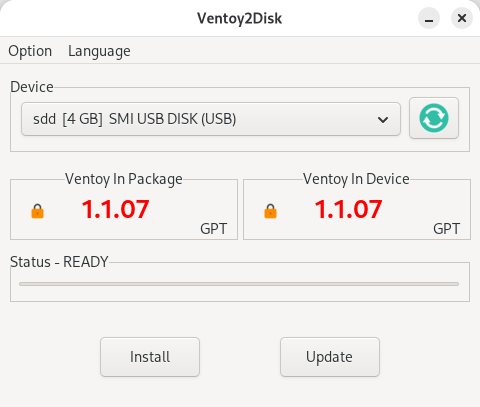
Task: Open the Language menu
Action: (99, 51)
